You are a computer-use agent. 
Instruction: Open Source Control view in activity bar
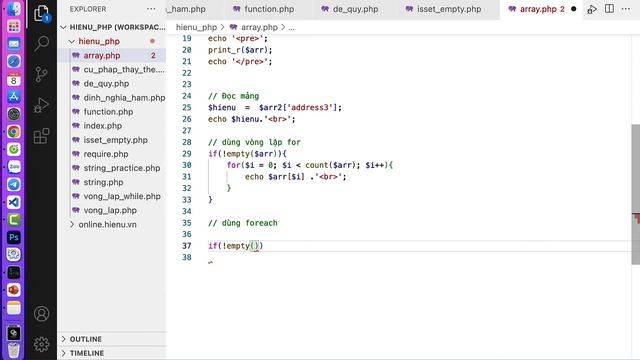click(41, 74)
